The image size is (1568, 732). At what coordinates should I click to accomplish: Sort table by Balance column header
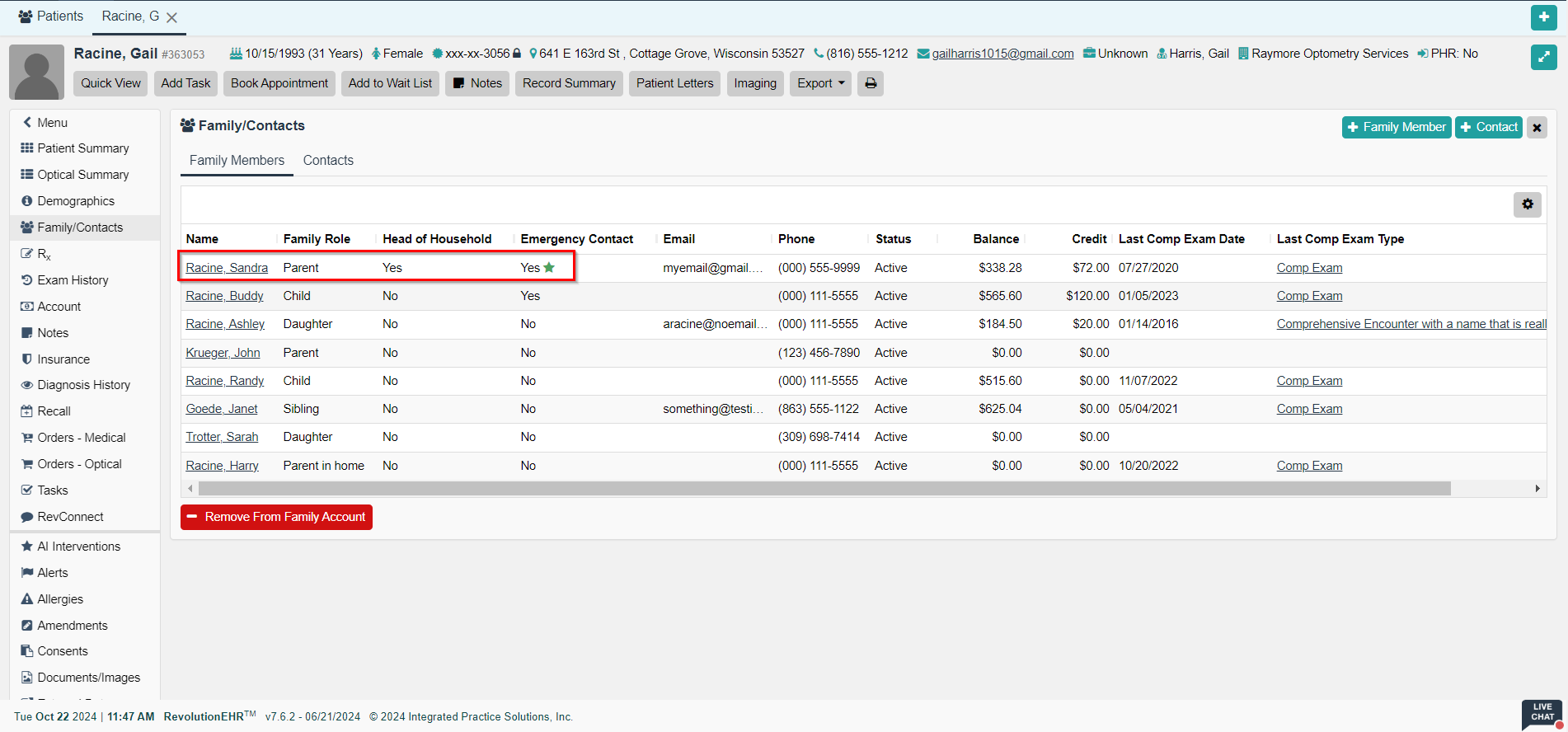(x=995, y=239)
